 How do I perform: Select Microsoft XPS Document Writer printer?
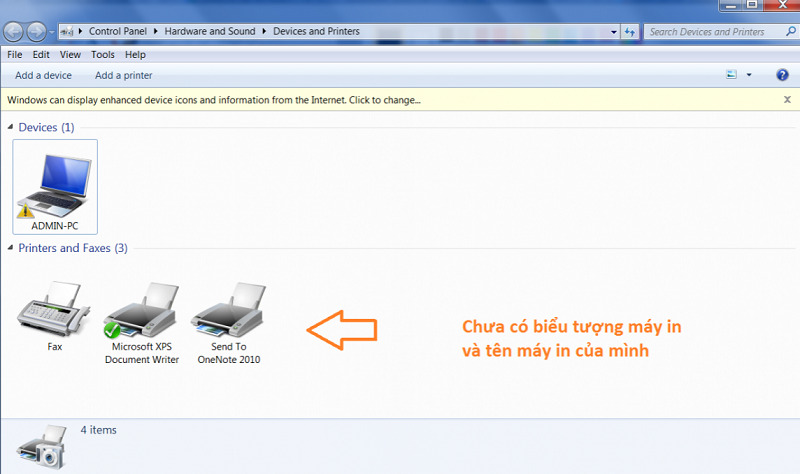[x=141, y=311]
